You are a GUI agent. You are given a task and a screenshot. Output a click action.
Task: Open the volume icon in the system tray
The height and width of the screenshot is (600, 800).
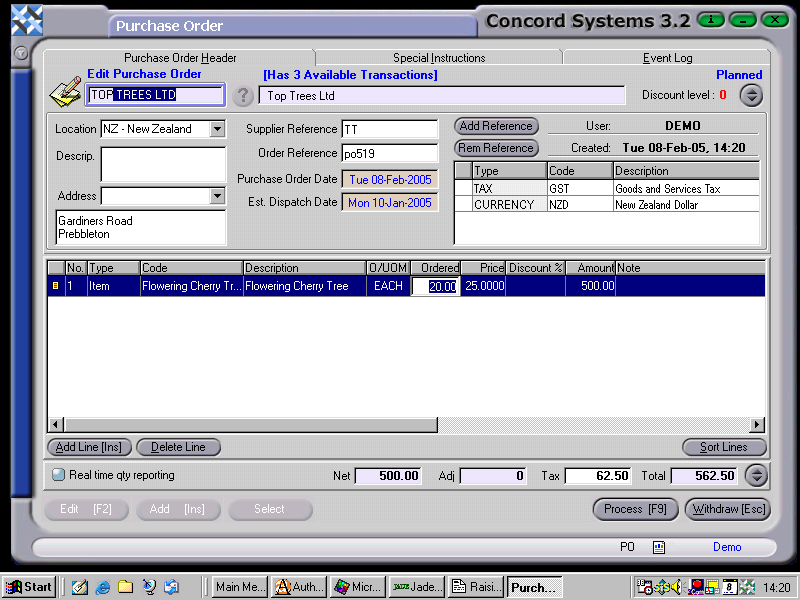click(x=677, y=586)
